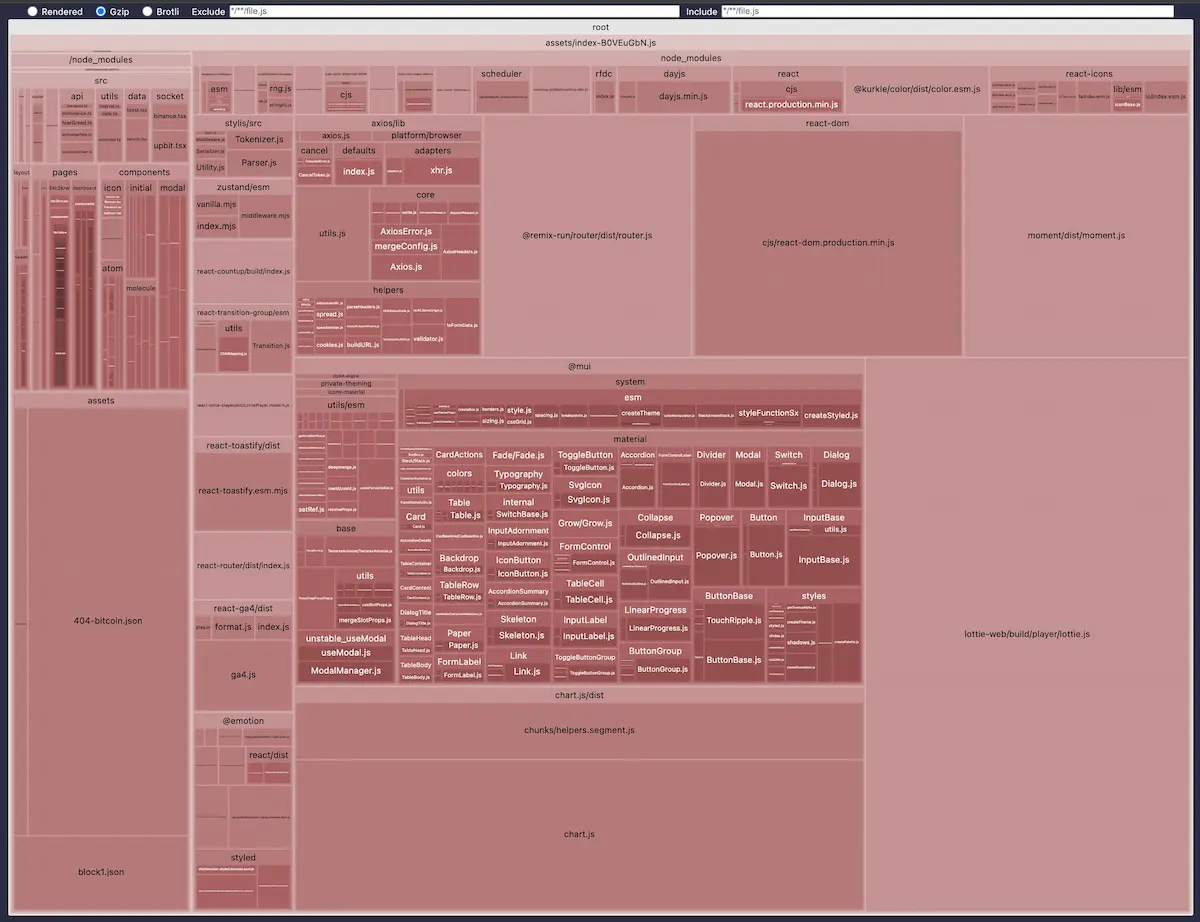
Task: Click the react-dom group header
Action: [828, 123]
